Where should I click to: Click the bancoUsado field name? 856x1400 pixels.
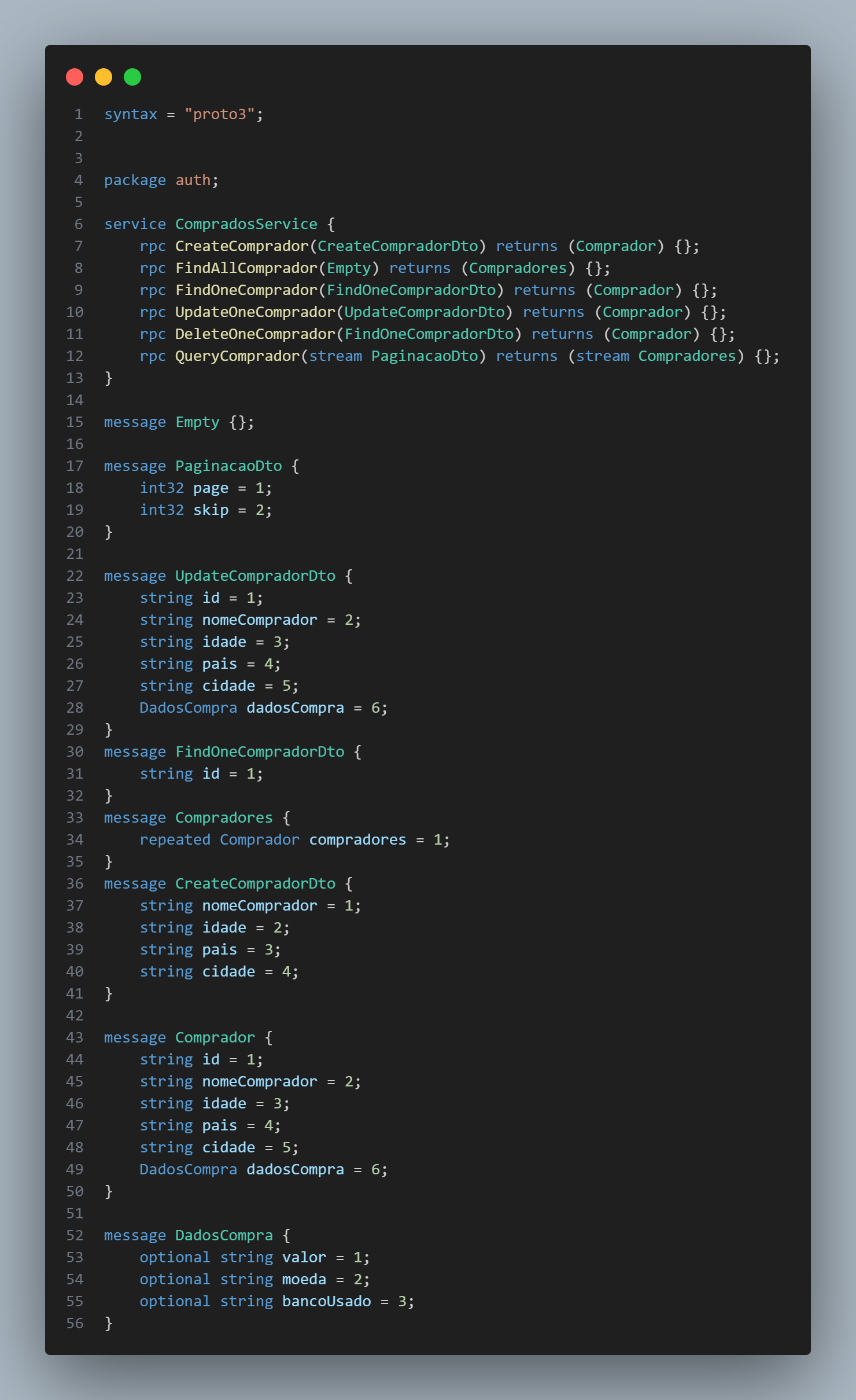pos(326,1301)
